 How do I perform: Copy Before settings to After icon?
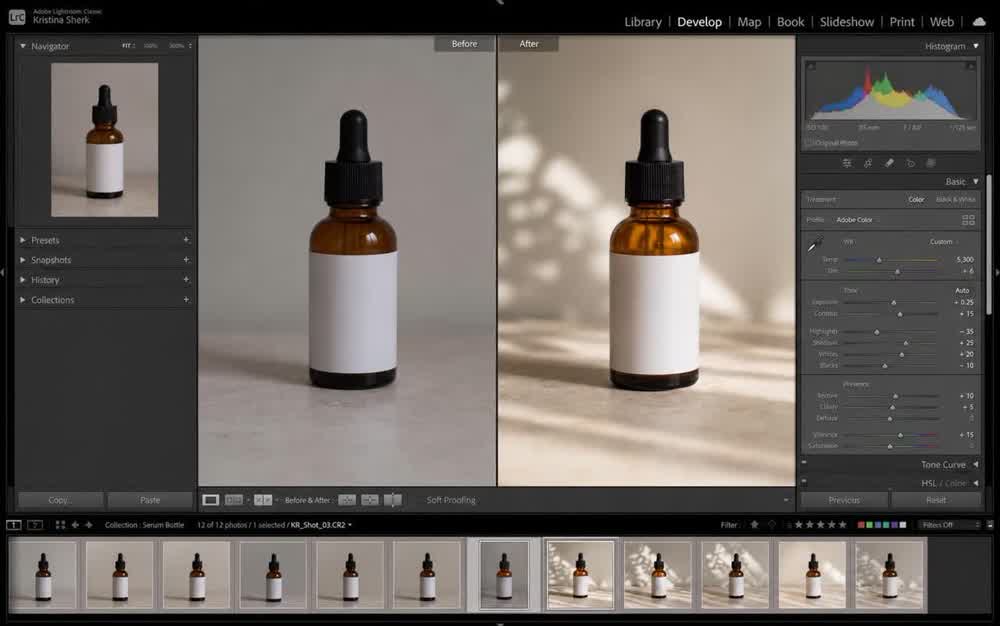[x=347, y=500]
